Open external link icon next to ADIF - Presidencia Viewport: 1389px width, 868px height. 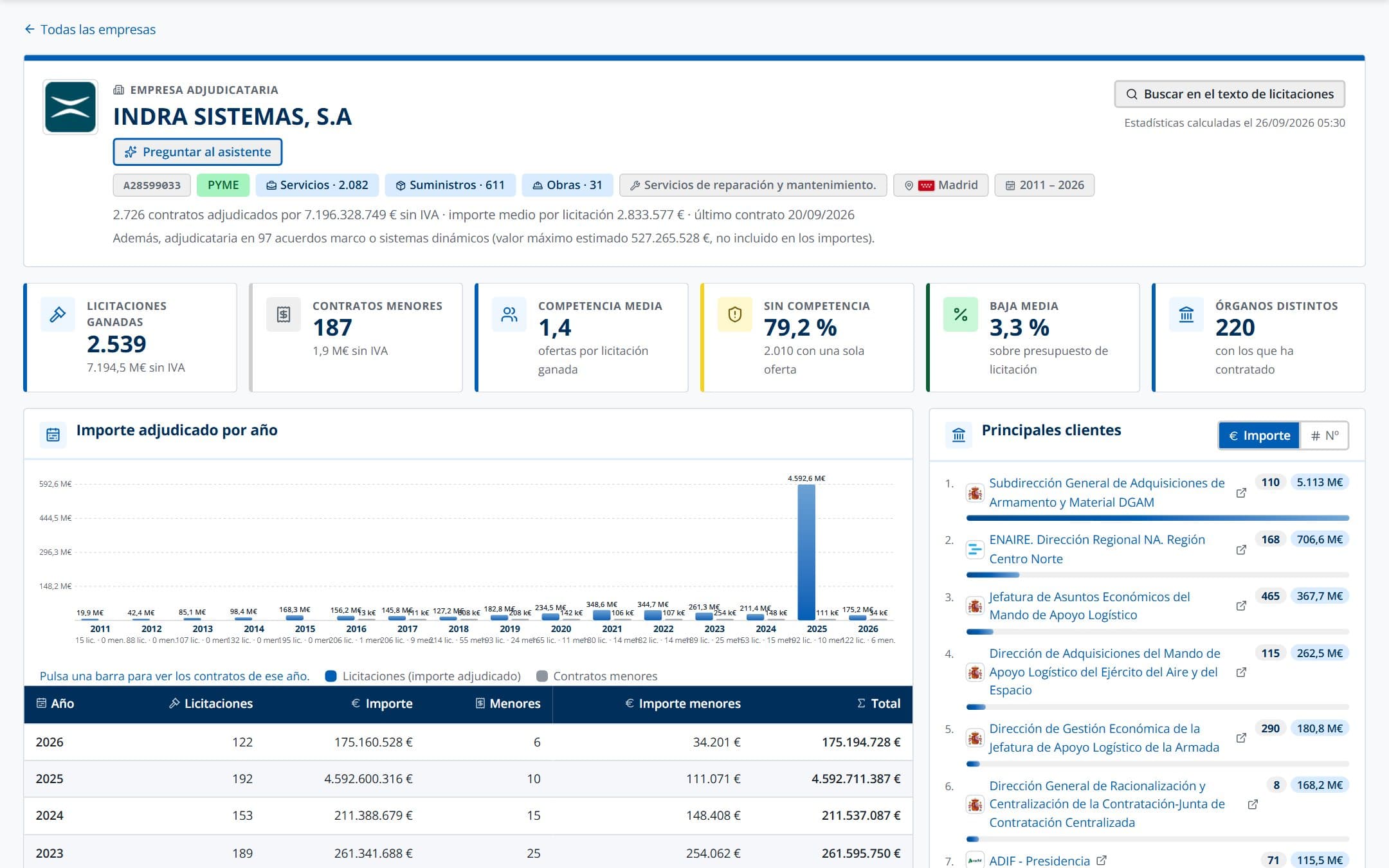click(x=1102, y=860)
